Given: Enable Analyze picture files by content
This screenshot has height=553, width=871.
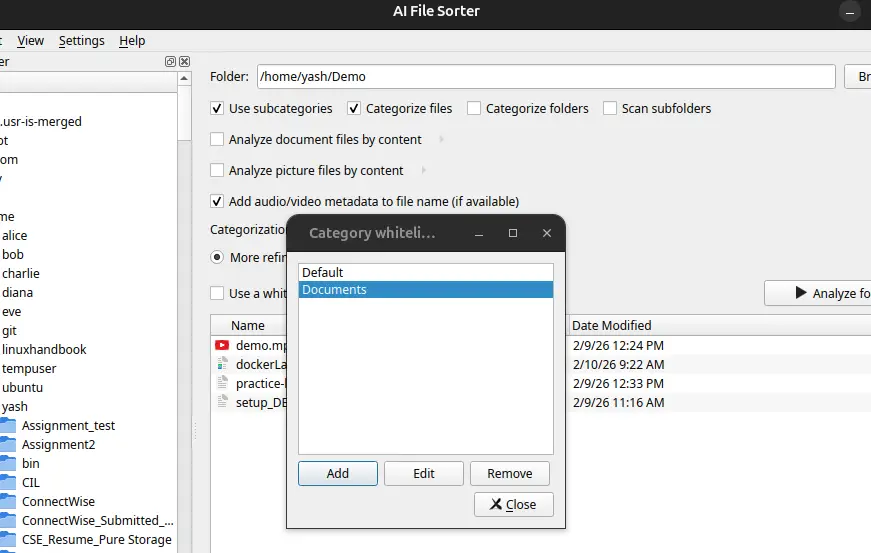Looking at the screenshot, I should (x=217, y=170).
